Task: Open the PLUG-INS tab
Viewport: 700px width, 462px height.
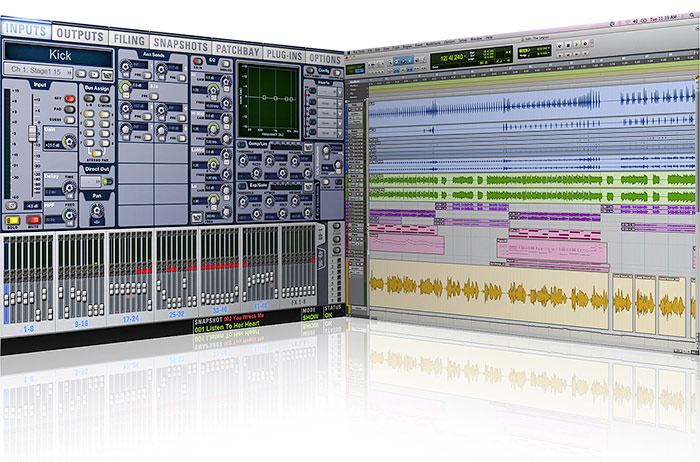Action: pyautogui.click(x=284, y=55)
